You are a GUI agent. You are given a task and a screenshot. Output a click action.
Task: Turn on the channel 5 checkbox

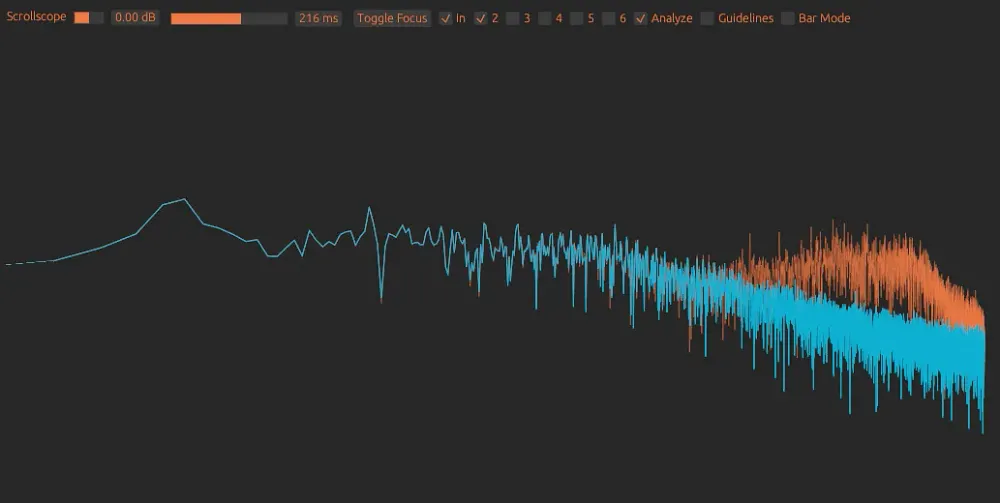(x=577, y=18)
